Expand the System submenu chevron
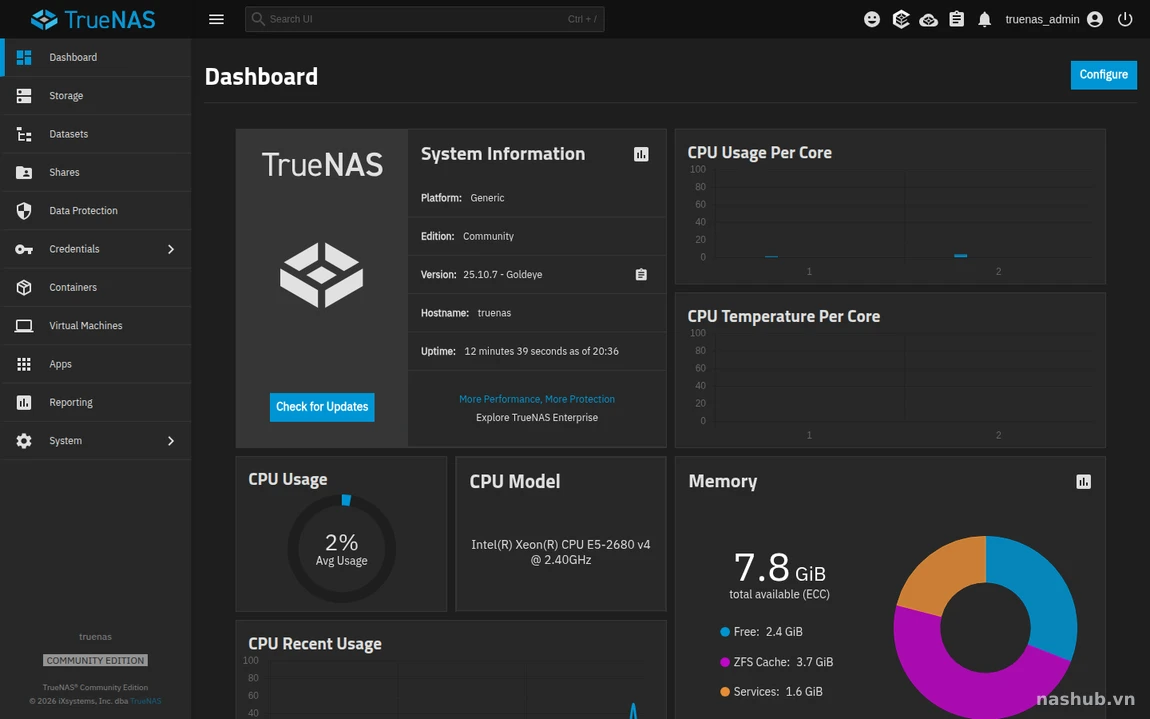The height and width of the screenshot is (719, 1150). [171, 441]
